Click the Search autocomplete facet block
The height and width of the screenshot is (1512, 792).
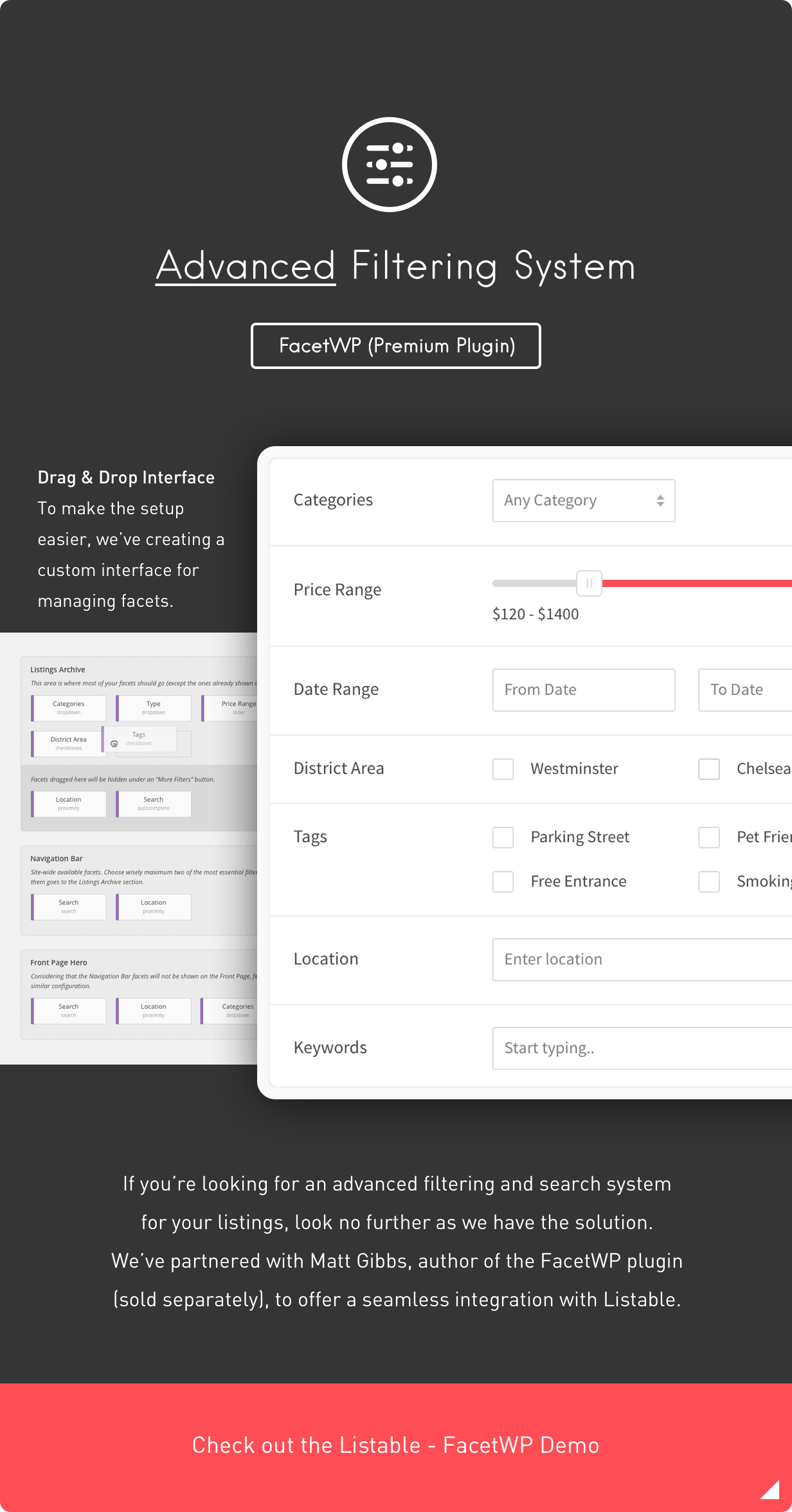(154, 804)
